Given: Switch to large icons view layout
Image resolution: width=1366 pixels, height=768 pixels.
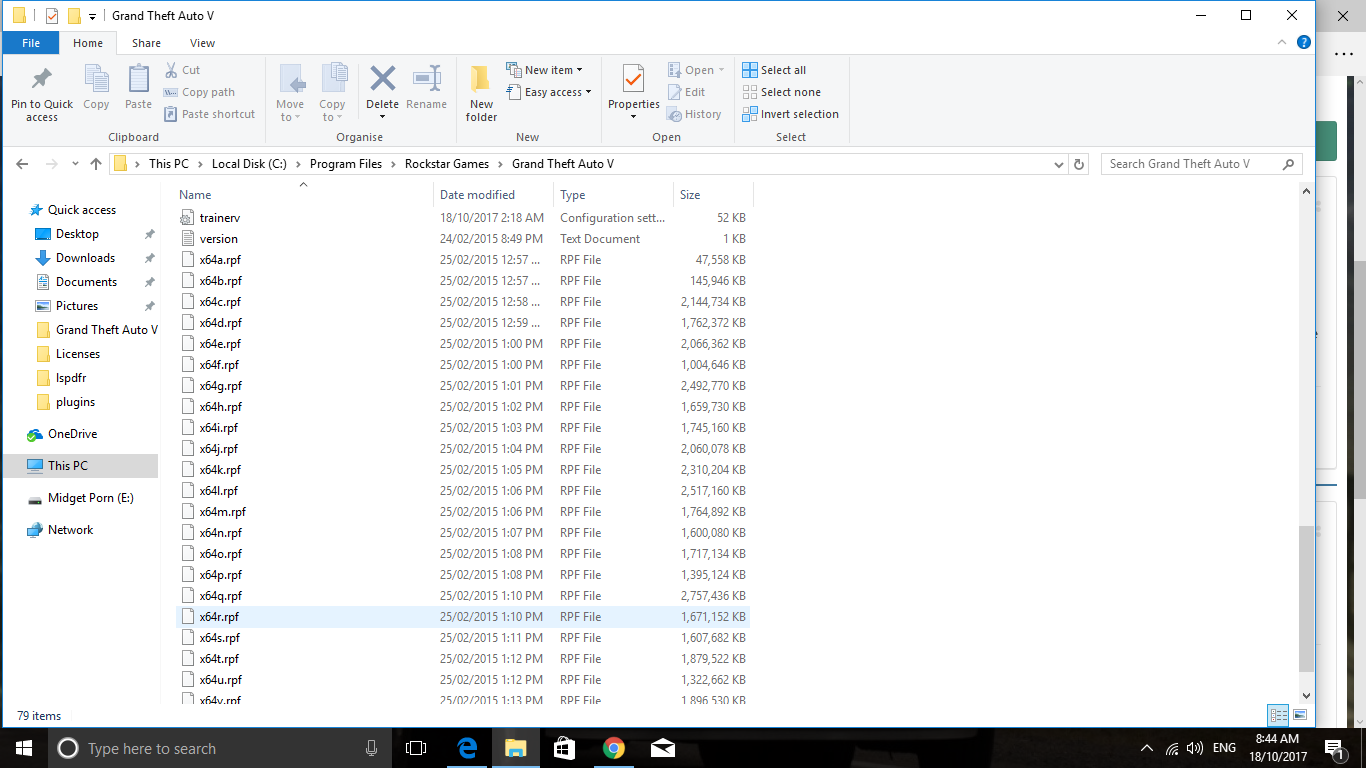Looking at the screenshot, I should point(1300,715).
